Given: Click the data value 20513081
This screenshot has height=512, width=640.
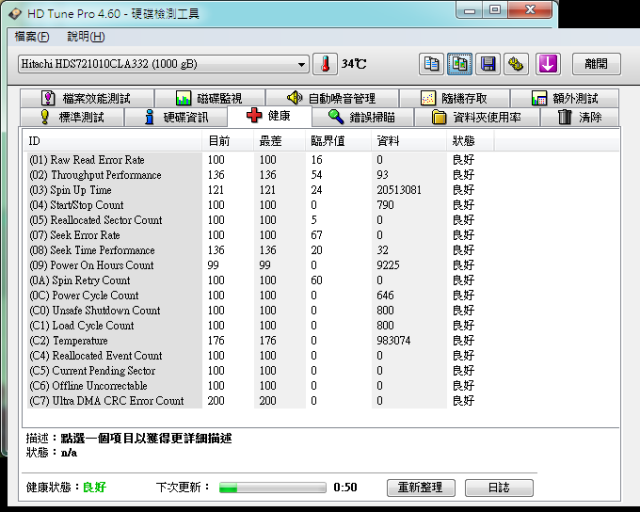Looking at the screenshot, I should click(399, 190).
